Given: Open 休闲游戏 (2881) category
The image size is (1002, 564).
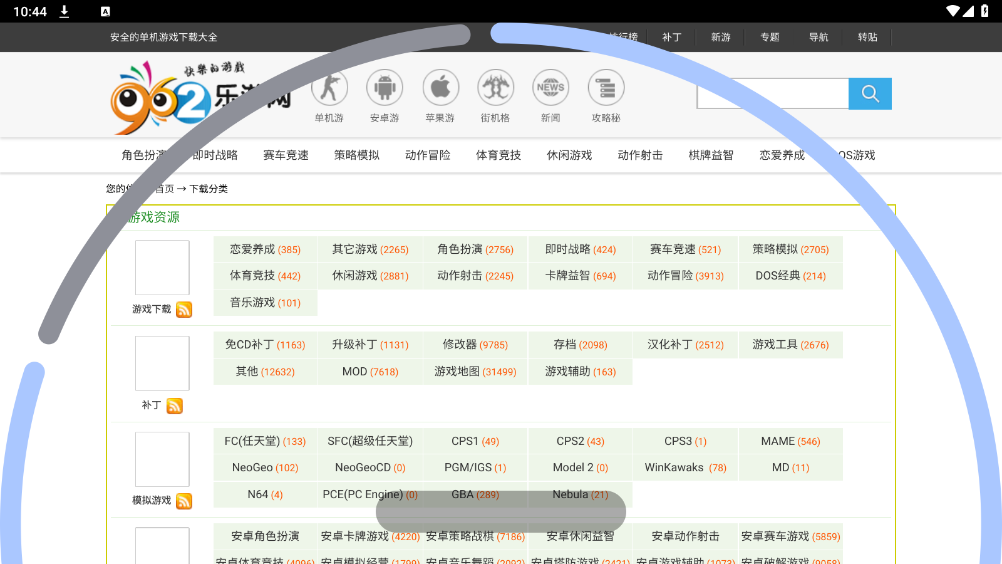Looking at the screenshot, I should coord(370,276).
